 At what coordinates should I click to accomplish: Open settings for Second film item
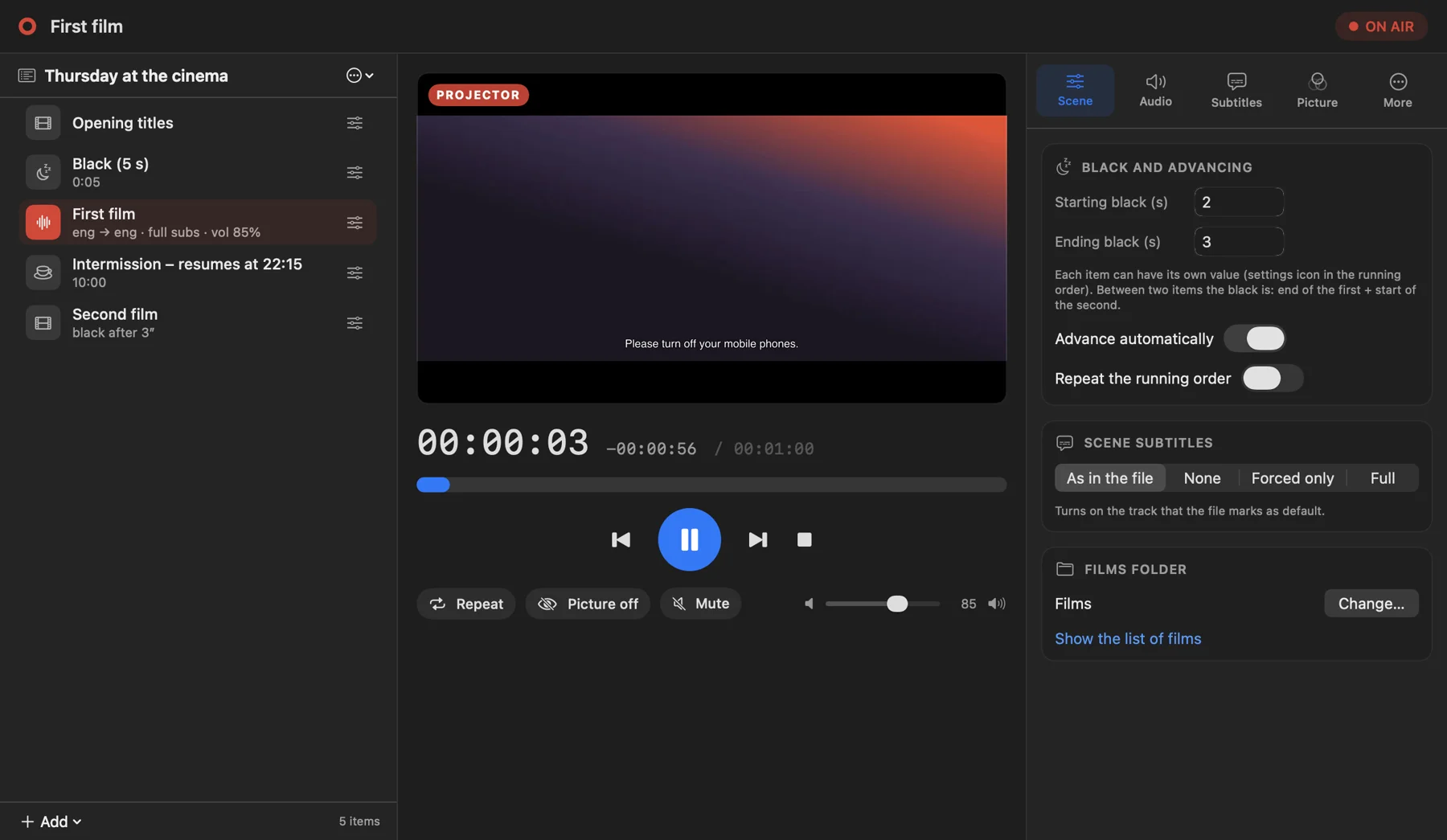click(x=355, y=322)
